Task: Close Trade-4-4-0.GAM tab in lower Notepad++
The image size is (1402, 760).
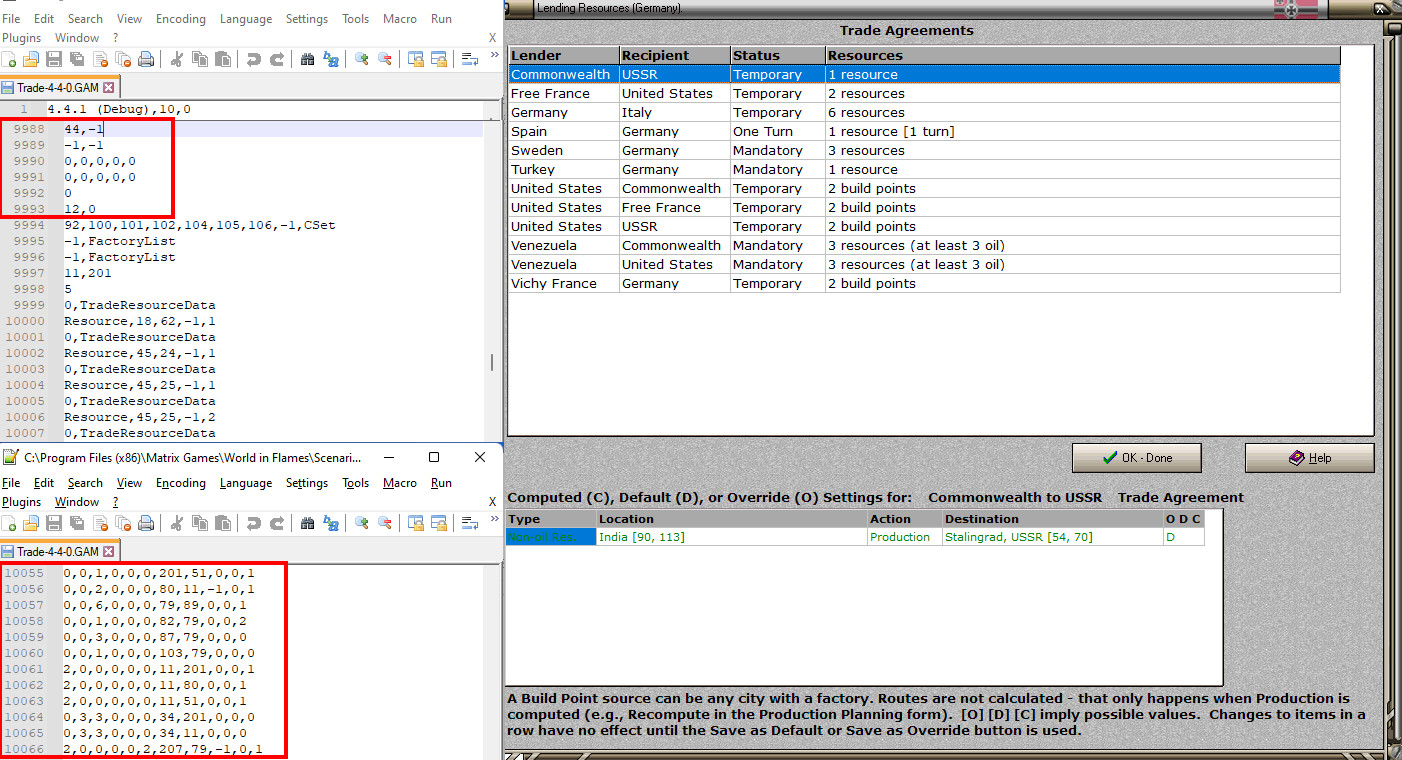Action: click(109, 552)
